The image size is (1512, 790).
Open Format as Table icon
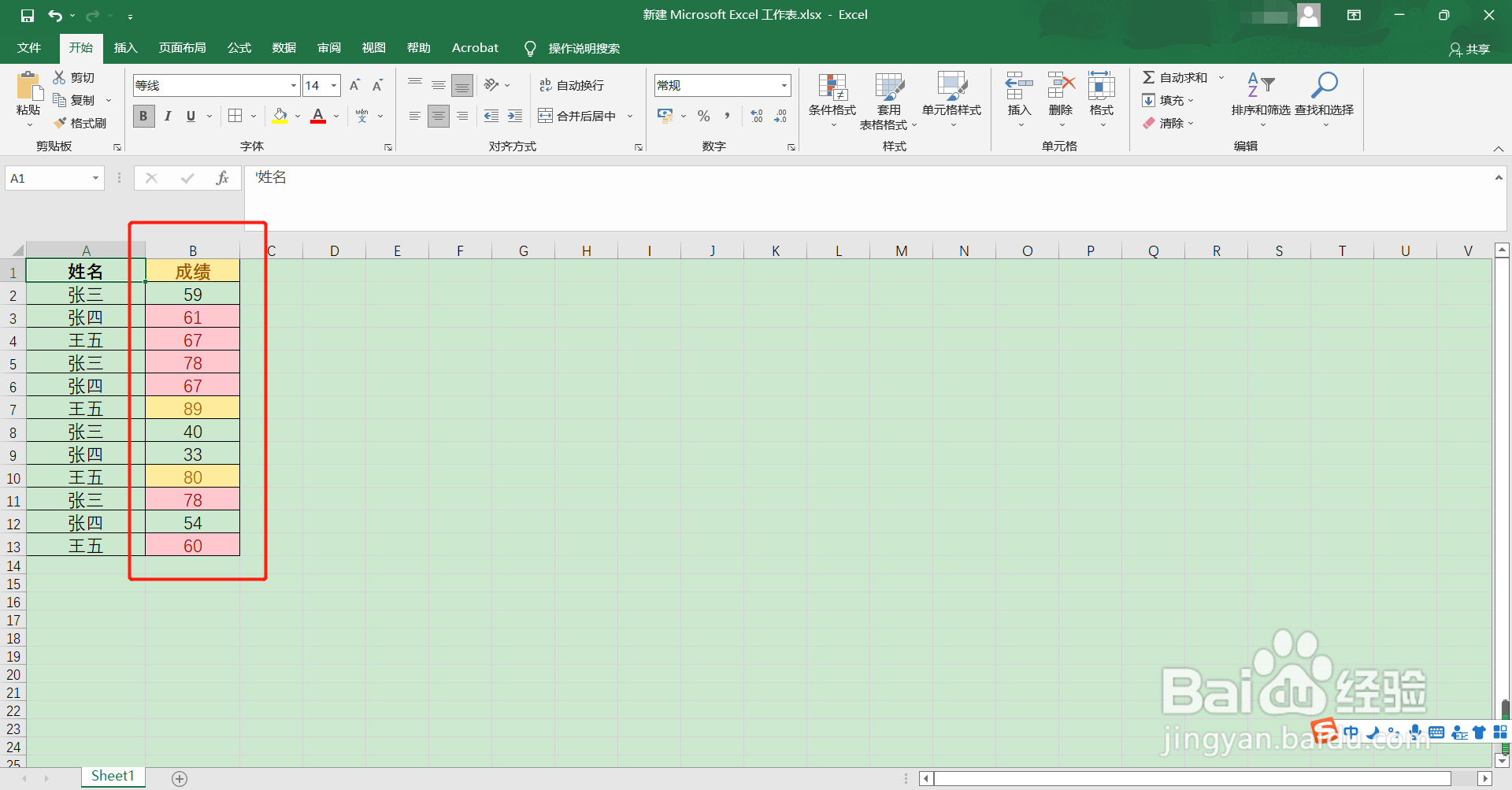pos(889,87)
